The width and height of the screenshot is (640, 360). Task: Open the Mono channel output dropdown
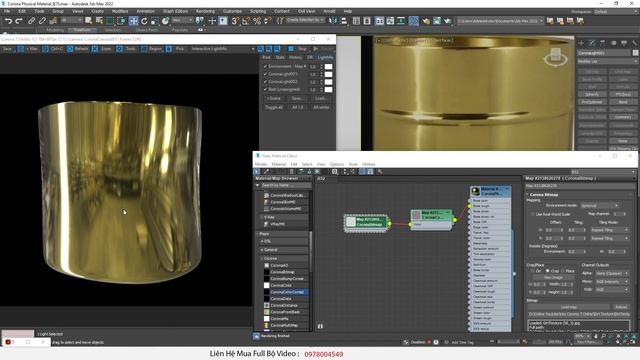[x=611, y=281]
